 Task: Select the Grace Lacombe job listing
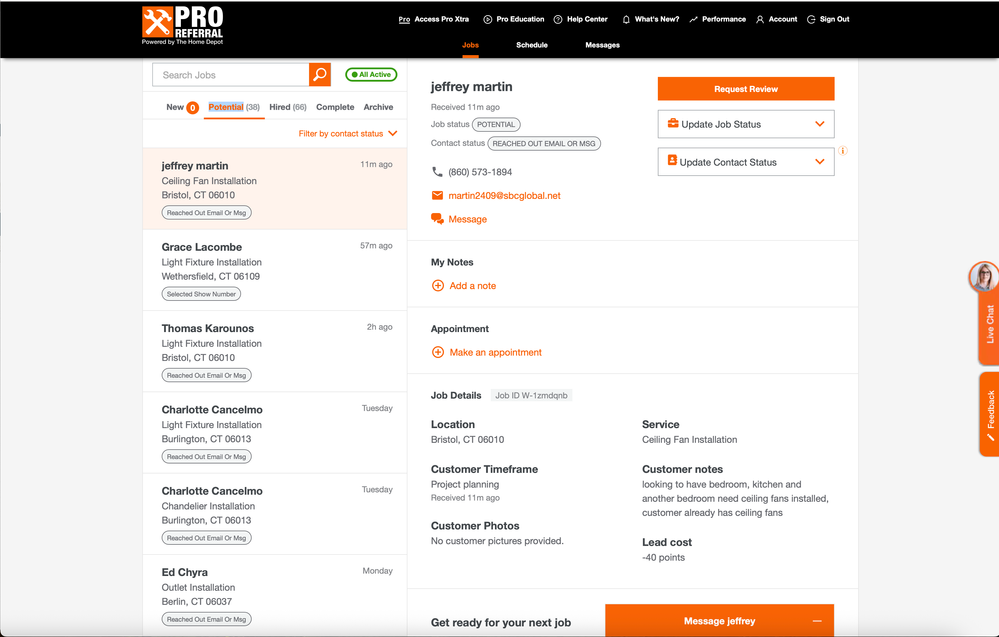point(274,270)
